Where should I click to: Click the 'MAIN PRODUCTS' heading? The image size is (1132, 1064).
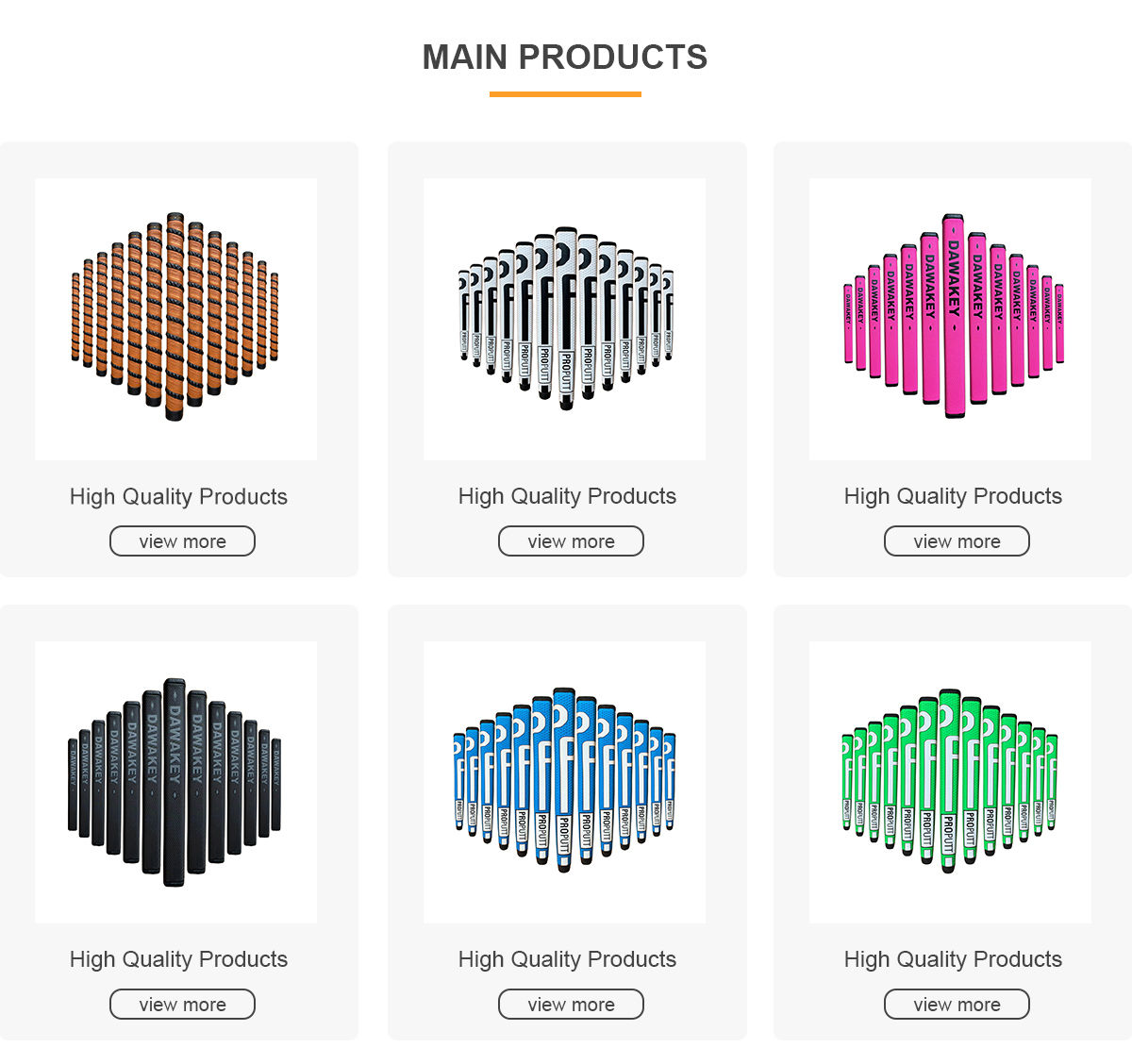(x=565, y=58)
